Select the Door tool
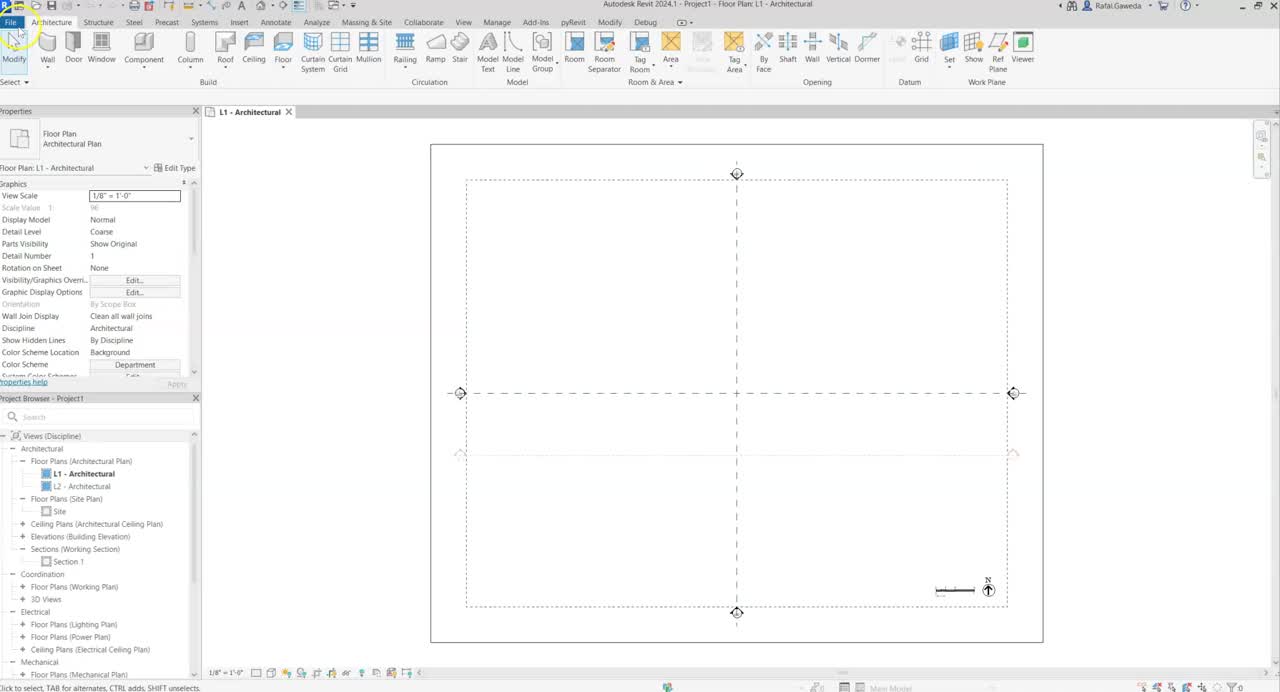Screen dimensions: 1280x692 73,48
